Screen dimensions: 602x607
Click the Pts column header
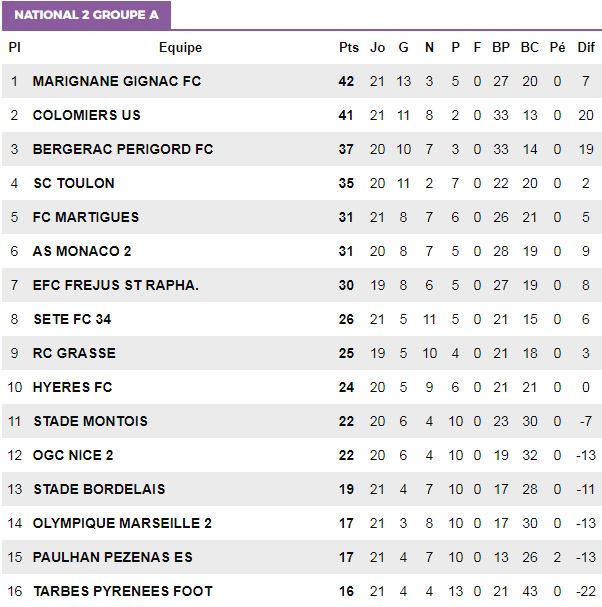[348, 48]
